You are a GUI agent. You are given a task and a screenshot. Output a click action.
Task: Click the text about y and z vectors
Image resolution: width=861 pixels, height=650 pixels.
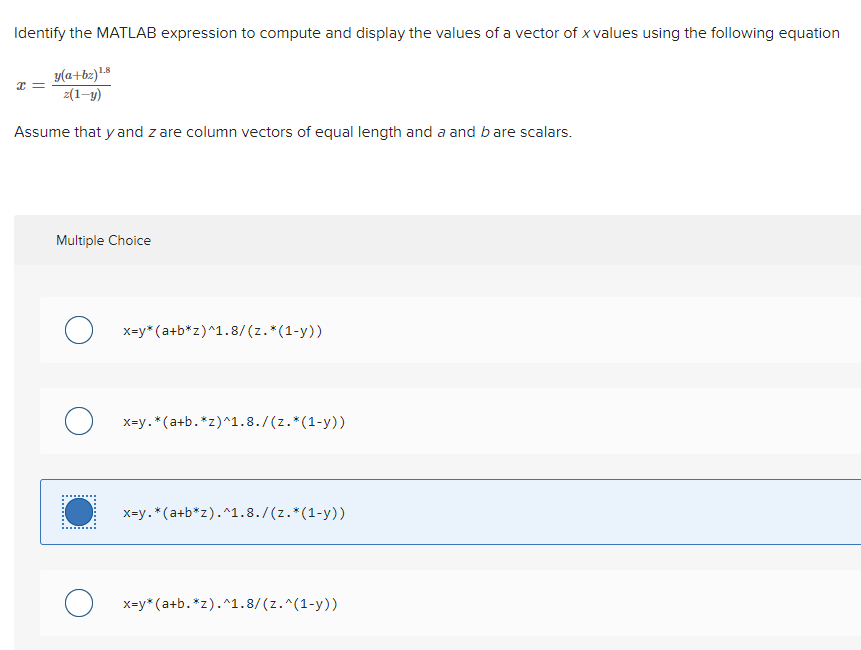[292, 131]
